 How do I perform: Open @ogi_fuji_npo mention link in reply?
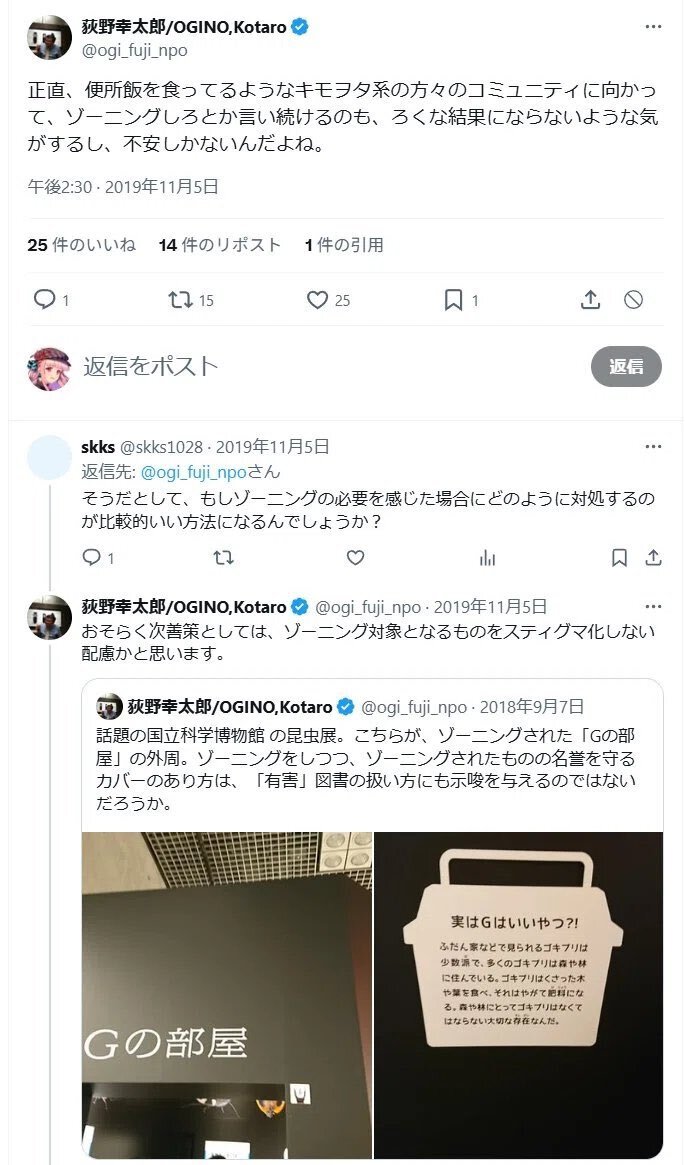pos(193,472)
